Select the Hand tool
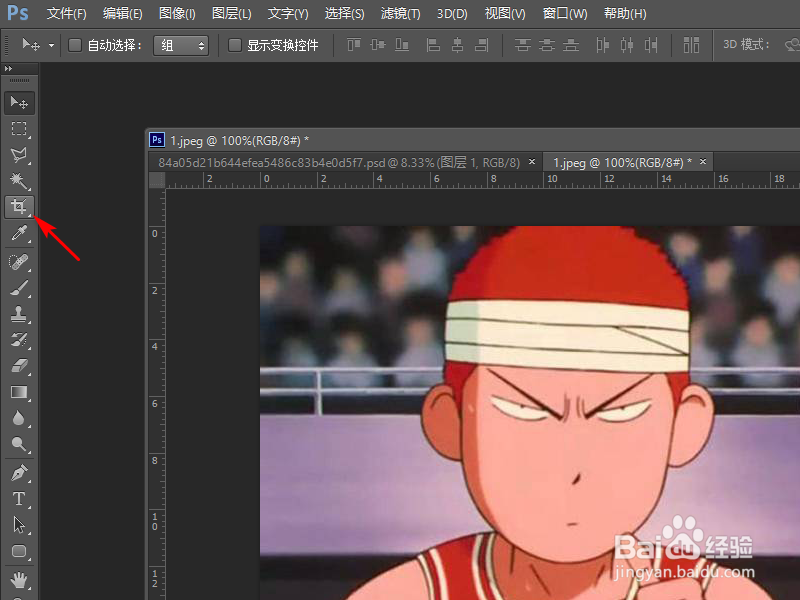This screenshot has height=600, width=800. 19,580
